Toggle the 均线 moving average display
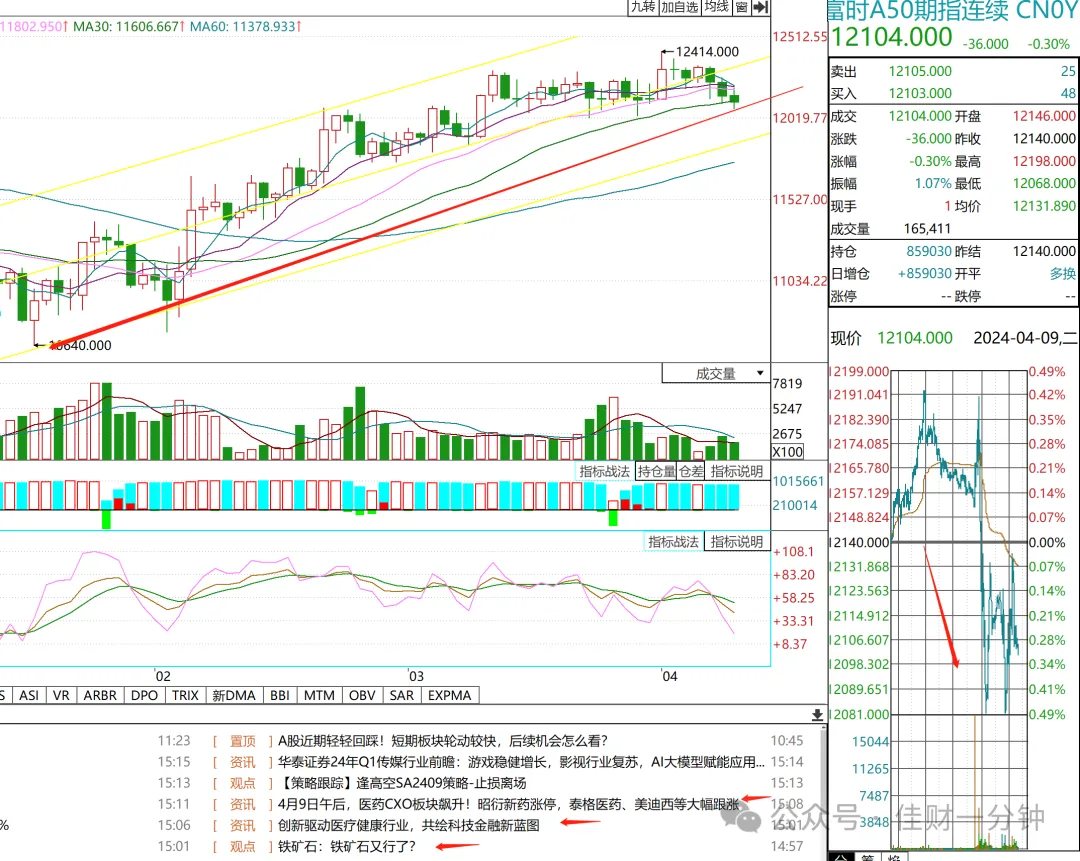Screen dimensions: 1080x861 click(x=716, y=7)
